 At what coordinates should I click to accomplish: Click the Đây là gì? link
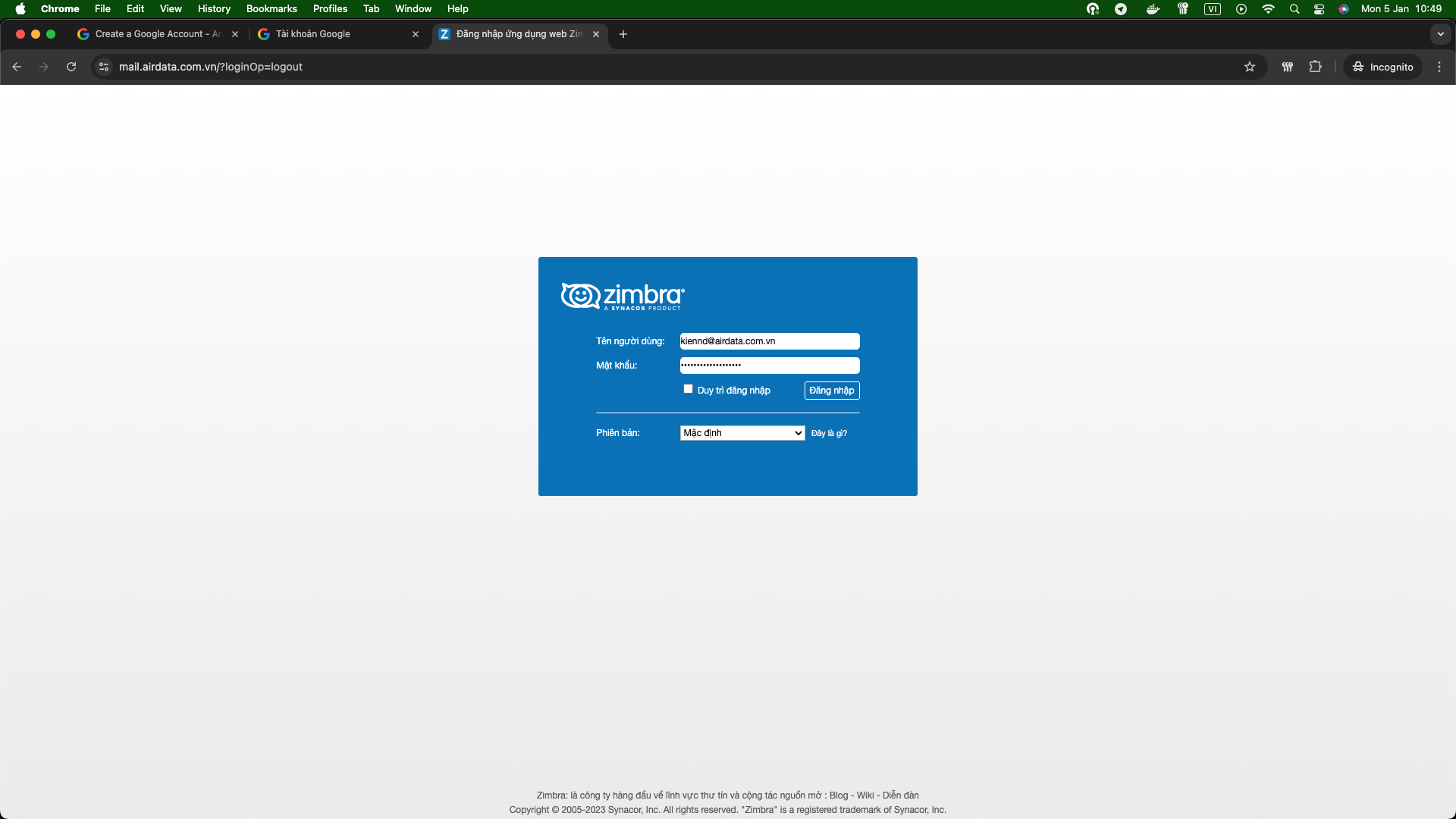pyautogui.click(x=829, y=434)
